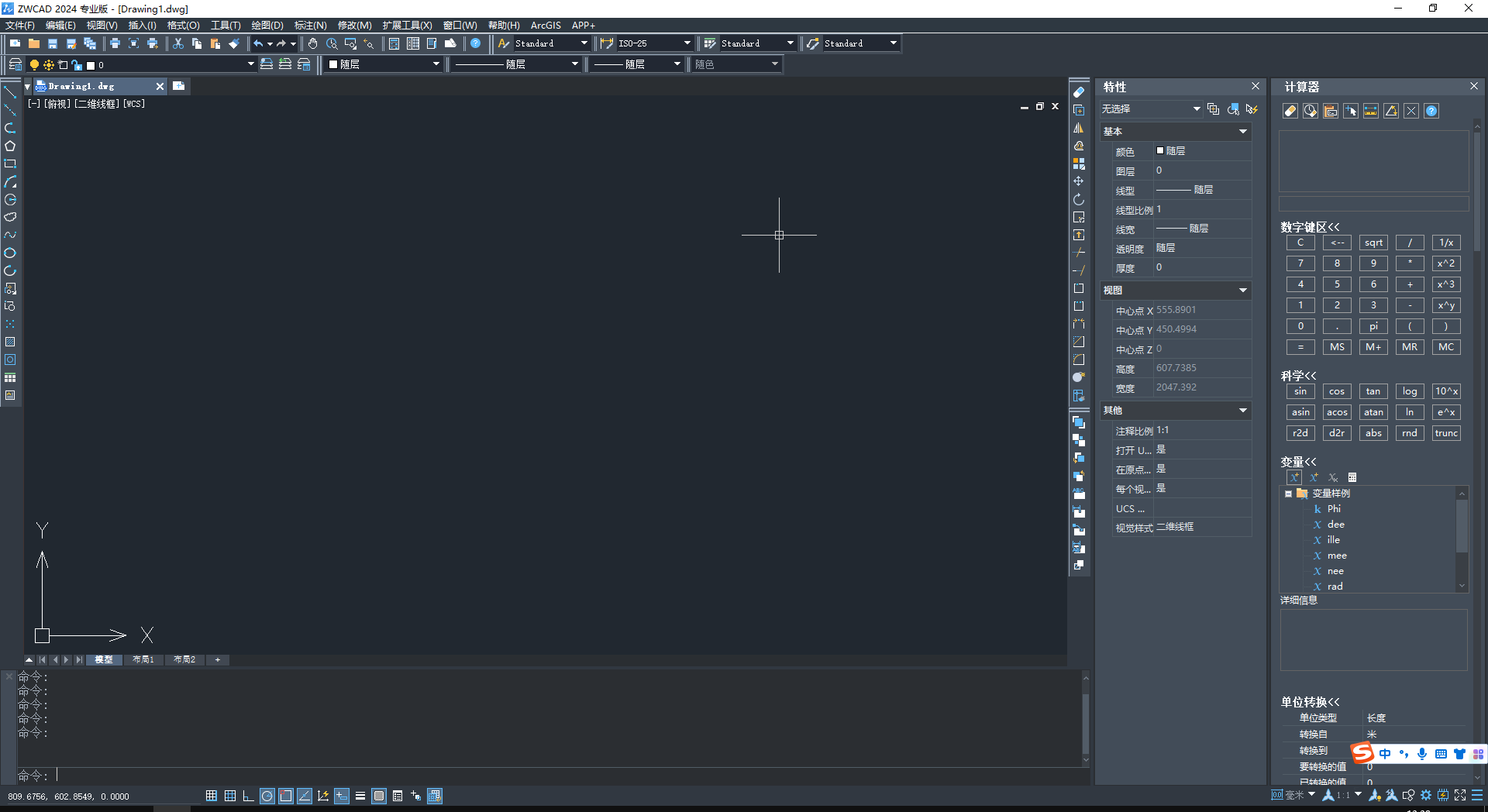Viewport: 1488px width, 812px height.
Task: Select the Rotate modify tool
Action: click(x=1079, y=199)
